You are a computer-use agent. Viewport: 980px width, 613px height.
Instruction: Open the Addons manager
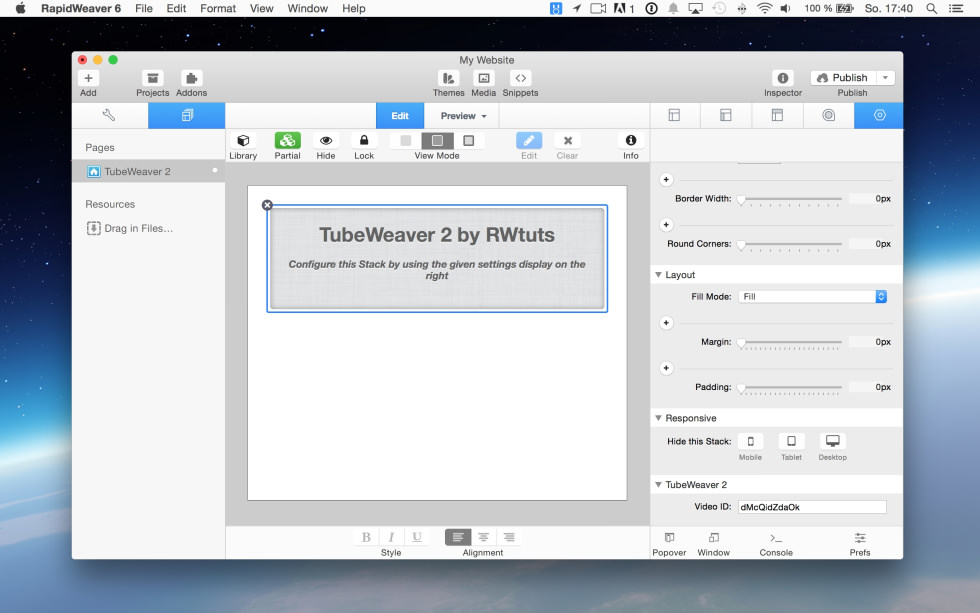(x=191, y=78)
